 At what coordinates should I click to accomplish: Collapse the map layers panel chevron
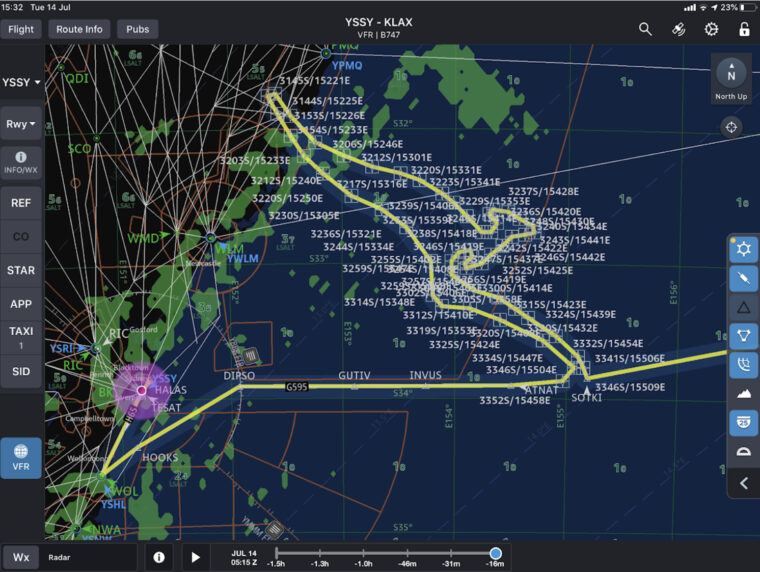click(x=744, y=483)
